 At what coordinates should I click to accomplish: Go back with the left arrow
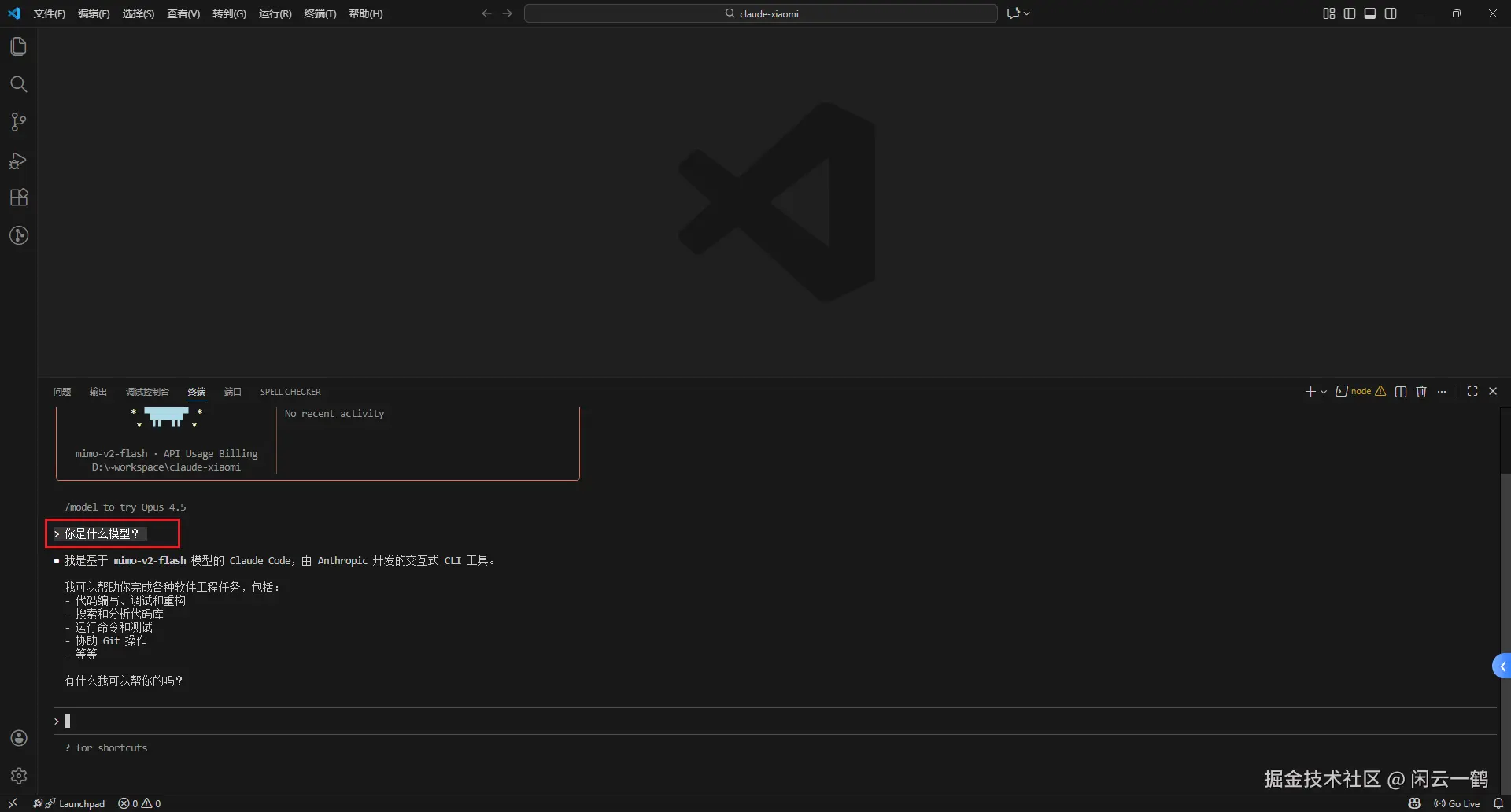(x=486, y=13)
